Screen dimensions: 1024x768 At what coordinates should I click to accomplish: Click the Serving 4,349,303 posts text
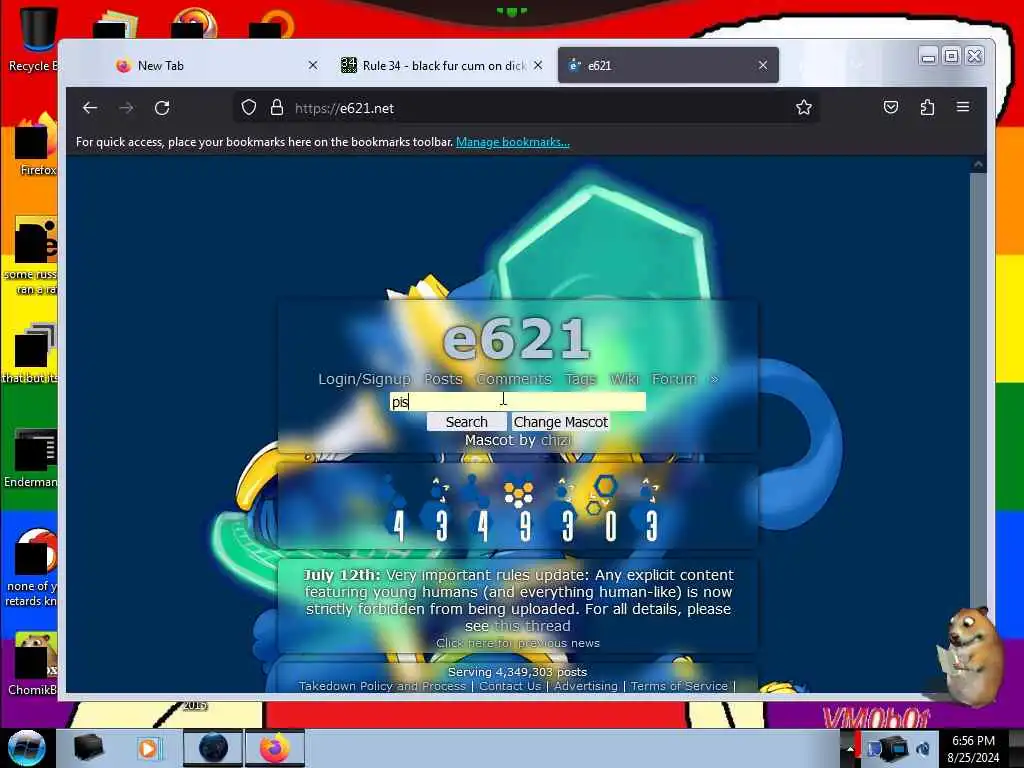coord(517,672)
